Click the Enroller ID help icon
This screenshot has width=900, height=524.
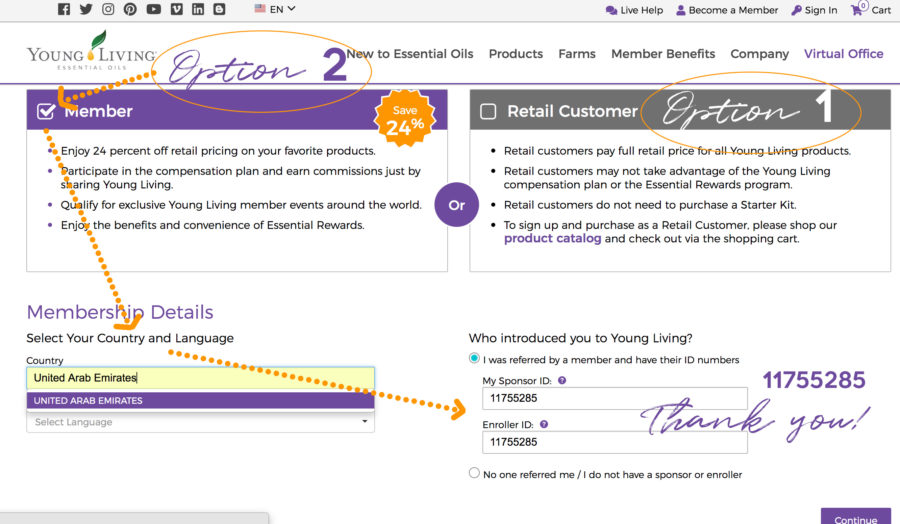(544, 424)
